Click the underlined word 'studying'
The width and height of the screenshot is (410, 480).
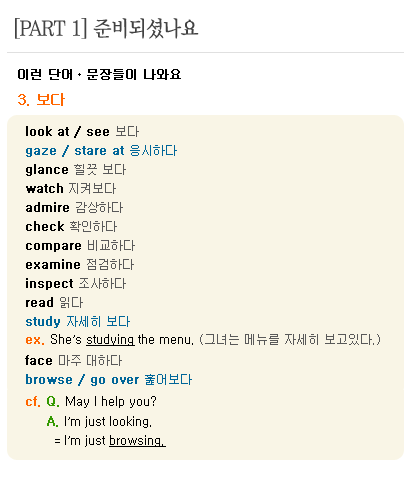(x=110, y=340)
